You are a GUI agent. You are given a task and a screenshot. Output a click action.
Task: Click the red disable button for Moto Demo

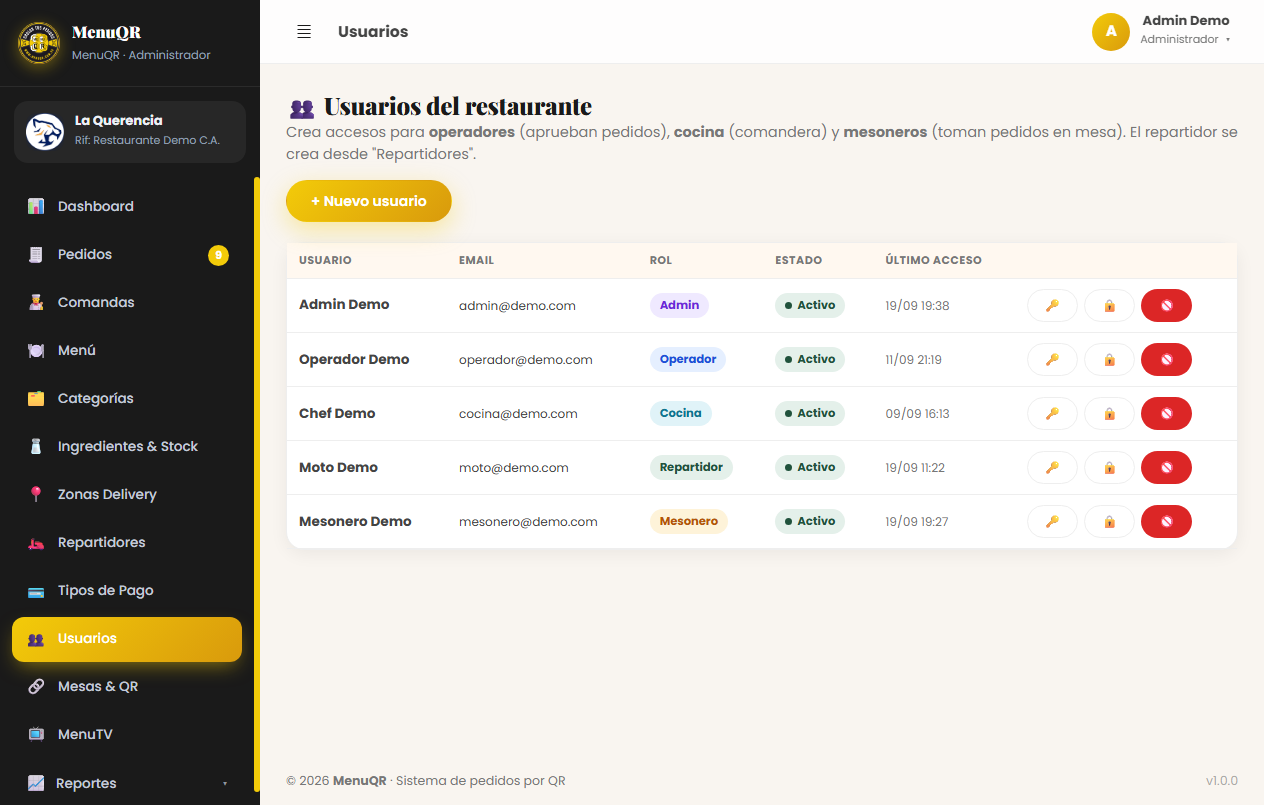tap(1166, 467)
